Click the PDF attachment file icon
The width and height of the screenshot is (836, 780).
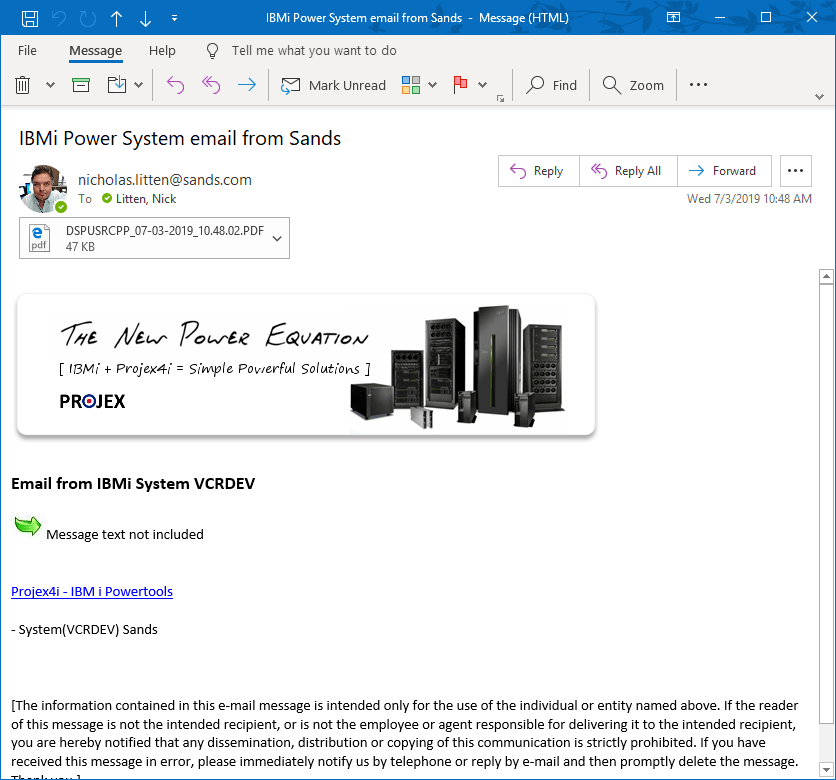(39, 238)
